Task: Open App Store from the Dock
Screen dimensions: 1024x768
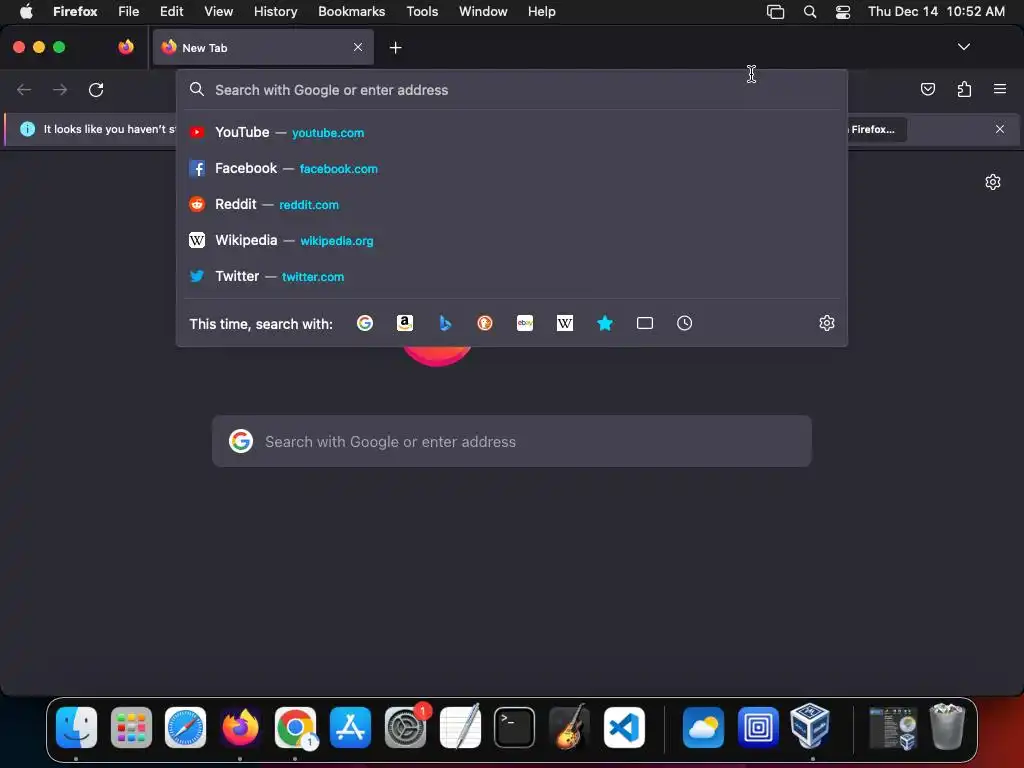Action: click(350, 727)
